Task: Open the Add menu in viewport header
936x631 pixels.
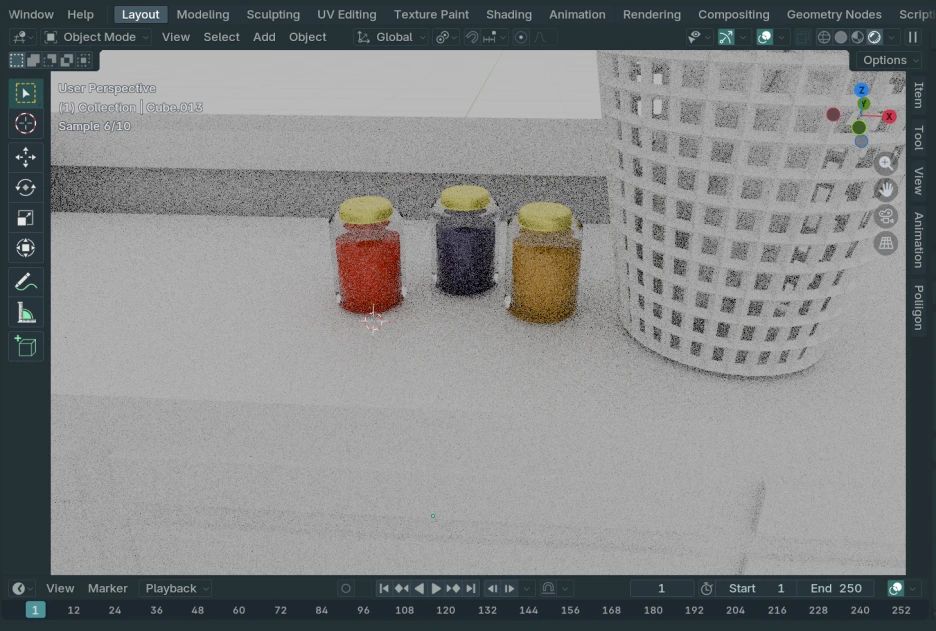Action: click(x=264, y=37)
